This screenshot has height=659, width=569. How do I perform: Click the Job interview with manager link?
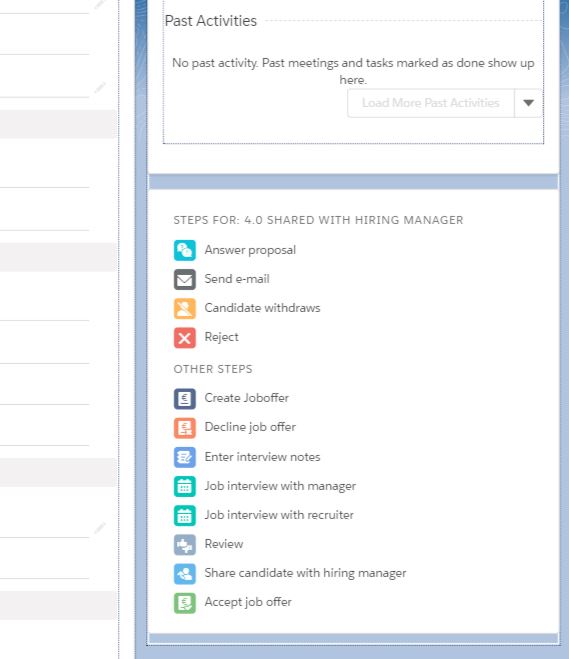(x=280, y=486)
